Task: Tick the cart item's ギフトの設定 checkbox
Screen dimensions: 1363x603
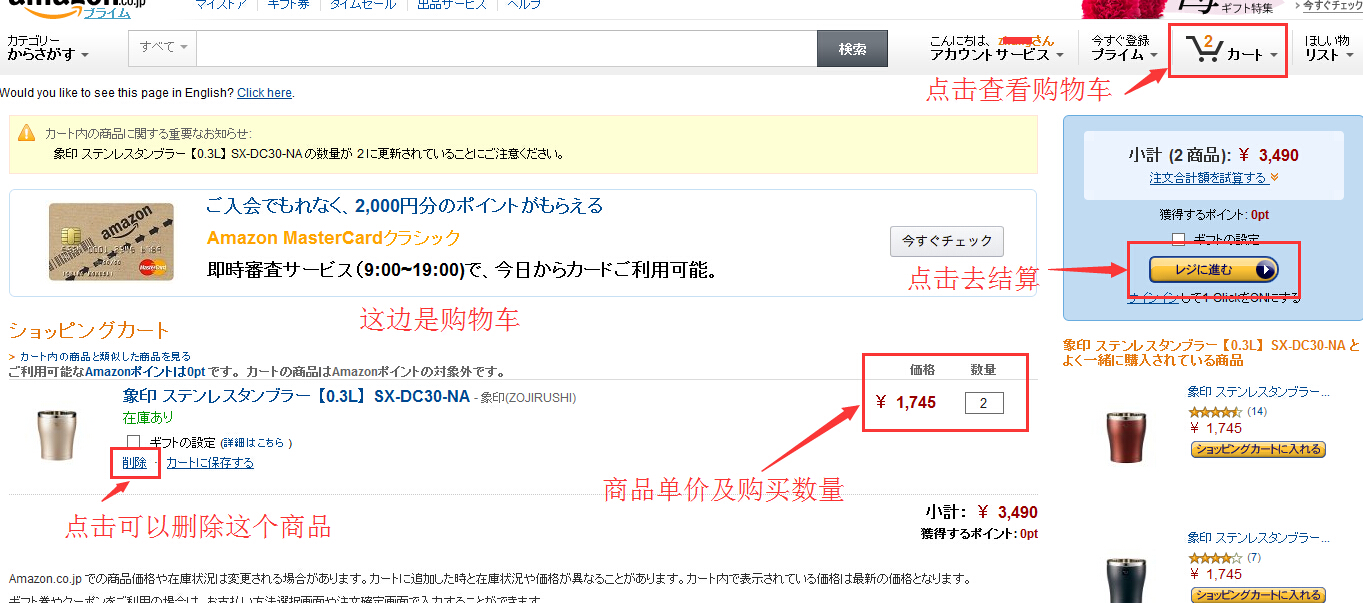Action: (134, 442)
